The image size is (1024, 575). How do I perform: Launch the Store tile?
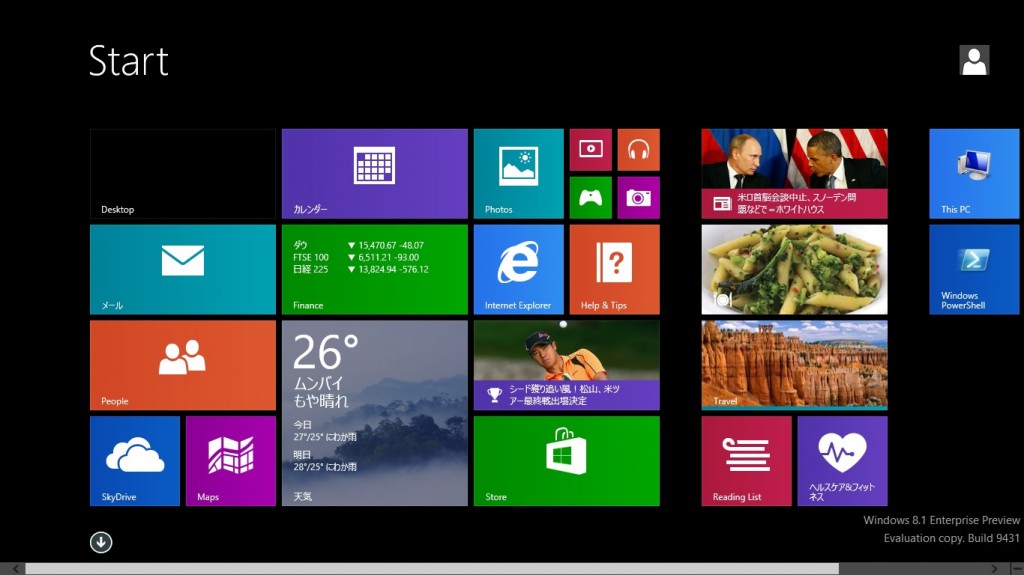click(x=567, y=461)
